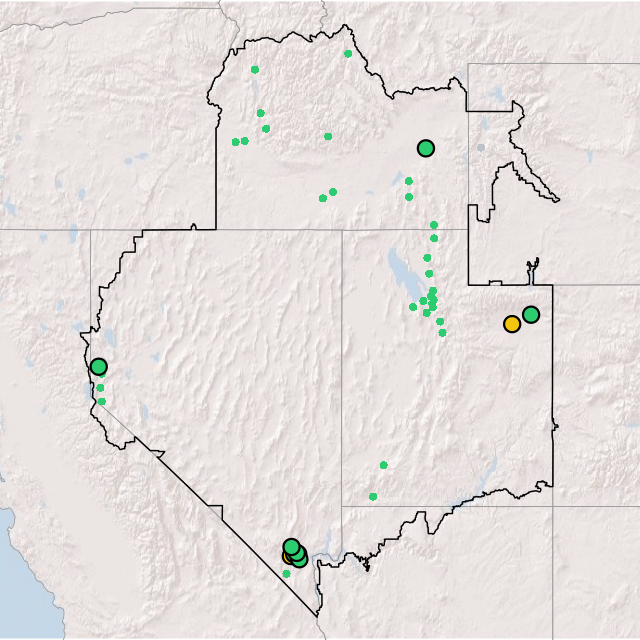The width and height of the screenshot is (640, 640).
Task: Select the large green marker near Lake Tahoe
Action: [x=99, y=366]
